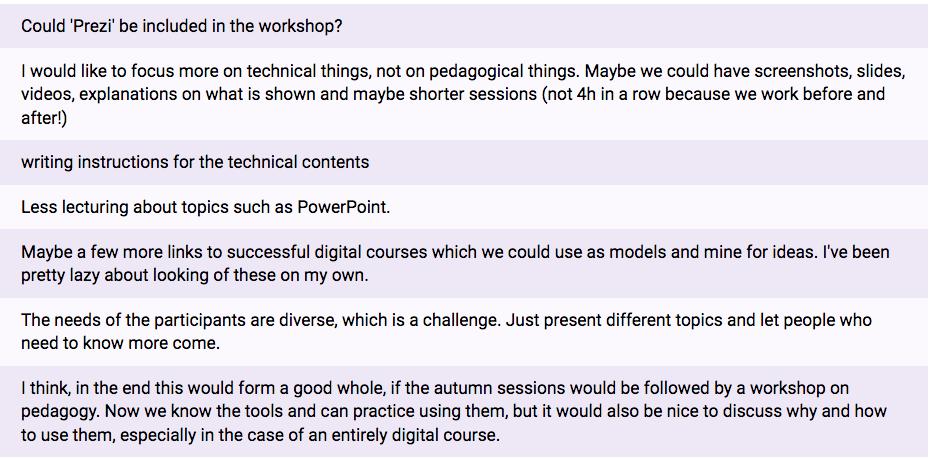
Task: Select the response about links to digital courses
Action: (466, 264)
